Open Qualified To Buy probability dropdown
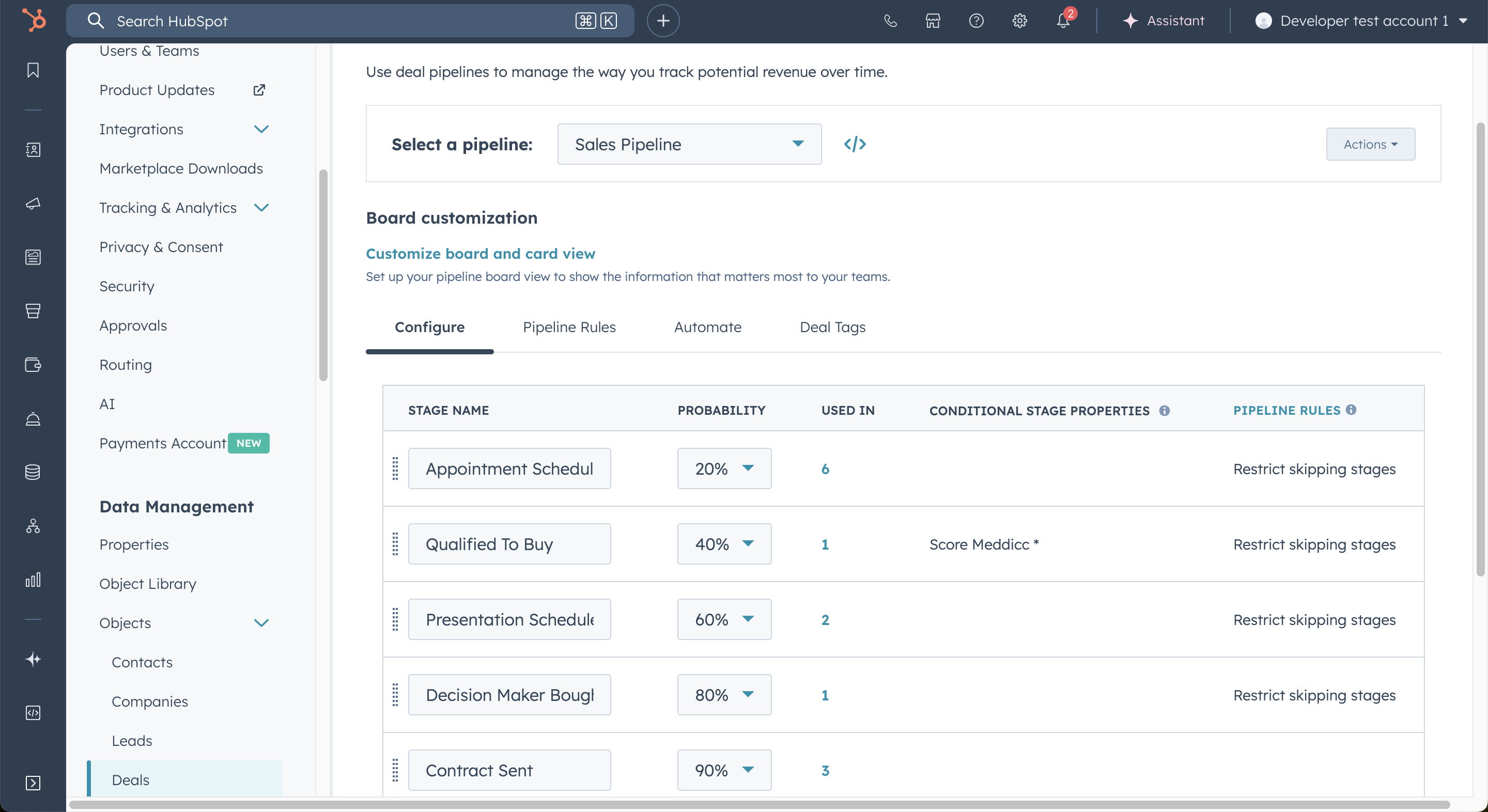 [x=724, y=543]
